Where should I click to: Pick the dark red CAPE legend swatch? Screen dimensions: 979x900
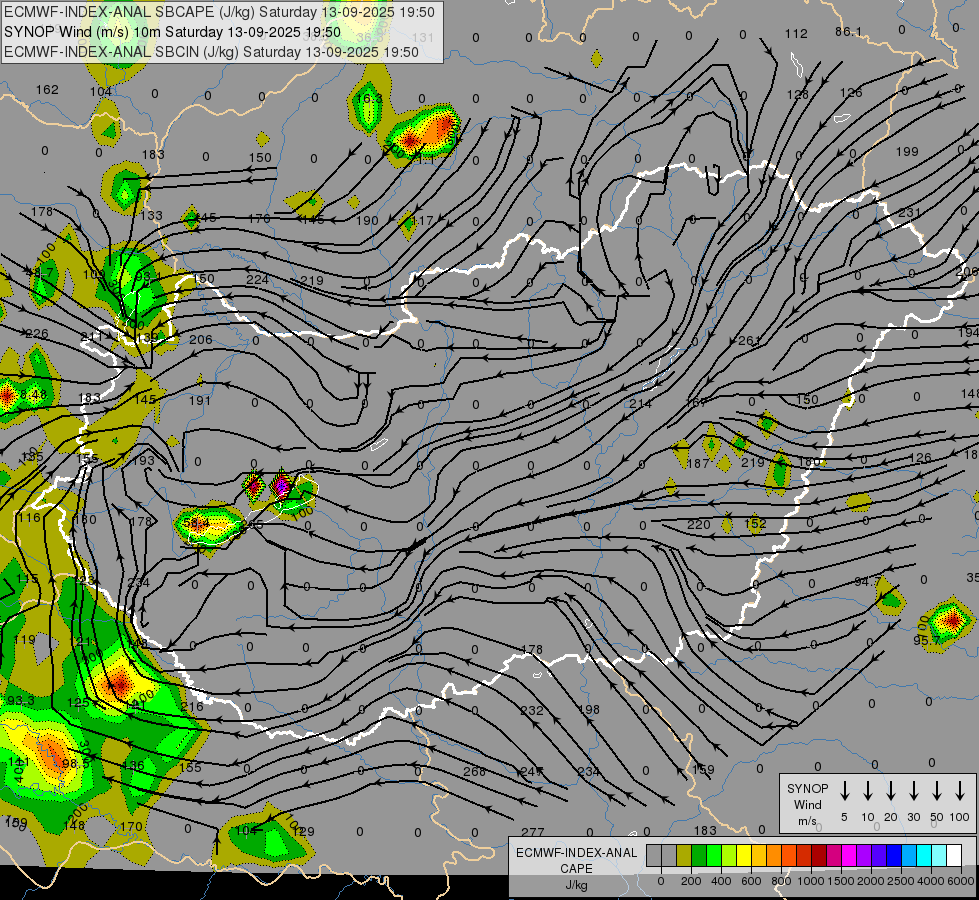point(819,855)
